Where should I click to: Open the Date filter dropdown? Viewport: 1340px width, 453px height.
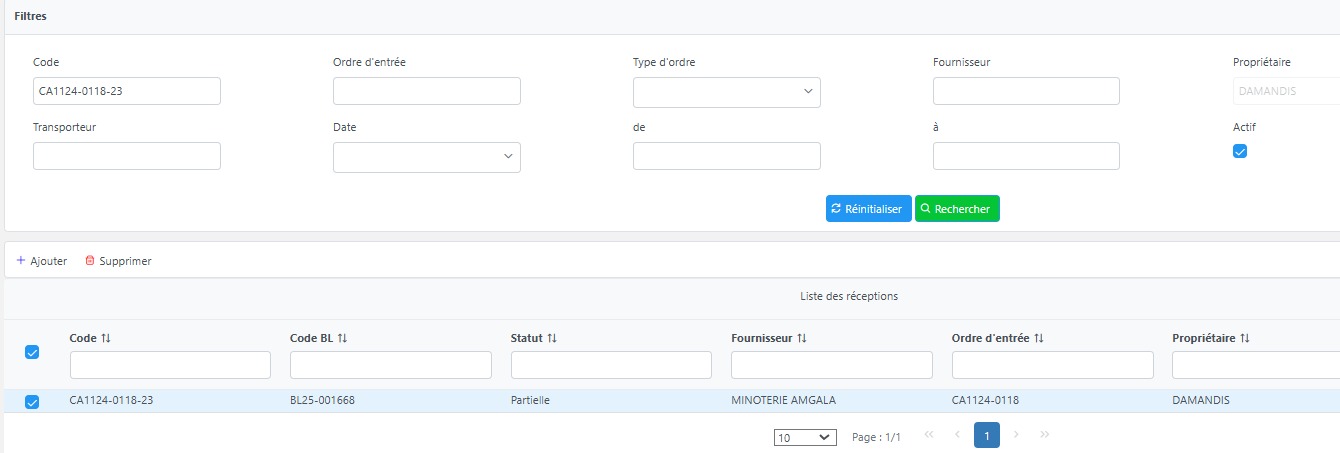pyautogui.click(x=427, y=157)
